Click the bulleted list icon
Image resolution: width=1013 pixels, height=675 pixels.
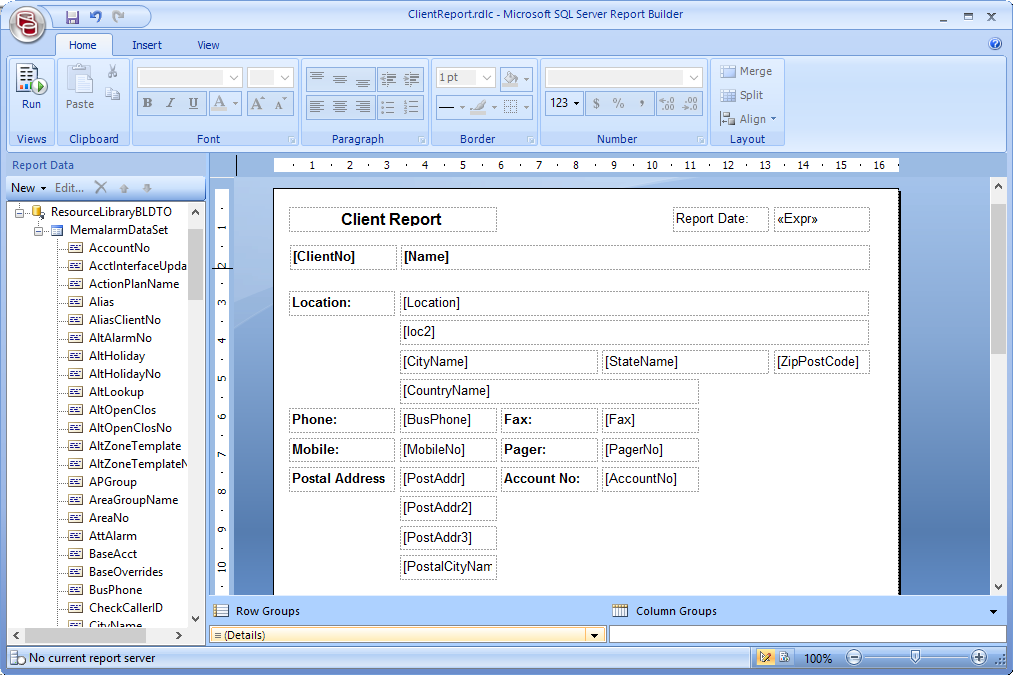(388, 107)
